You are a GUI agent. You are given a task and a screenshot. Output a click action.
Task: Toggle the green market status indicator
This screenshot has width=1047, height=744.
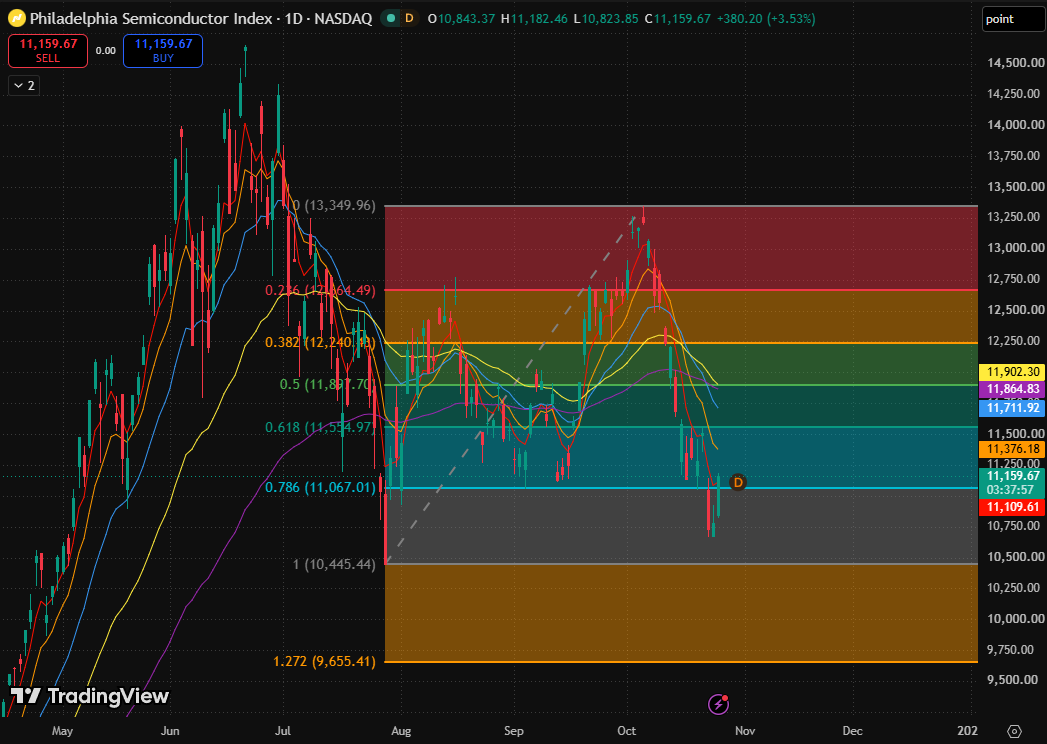[x=391, y=19]
